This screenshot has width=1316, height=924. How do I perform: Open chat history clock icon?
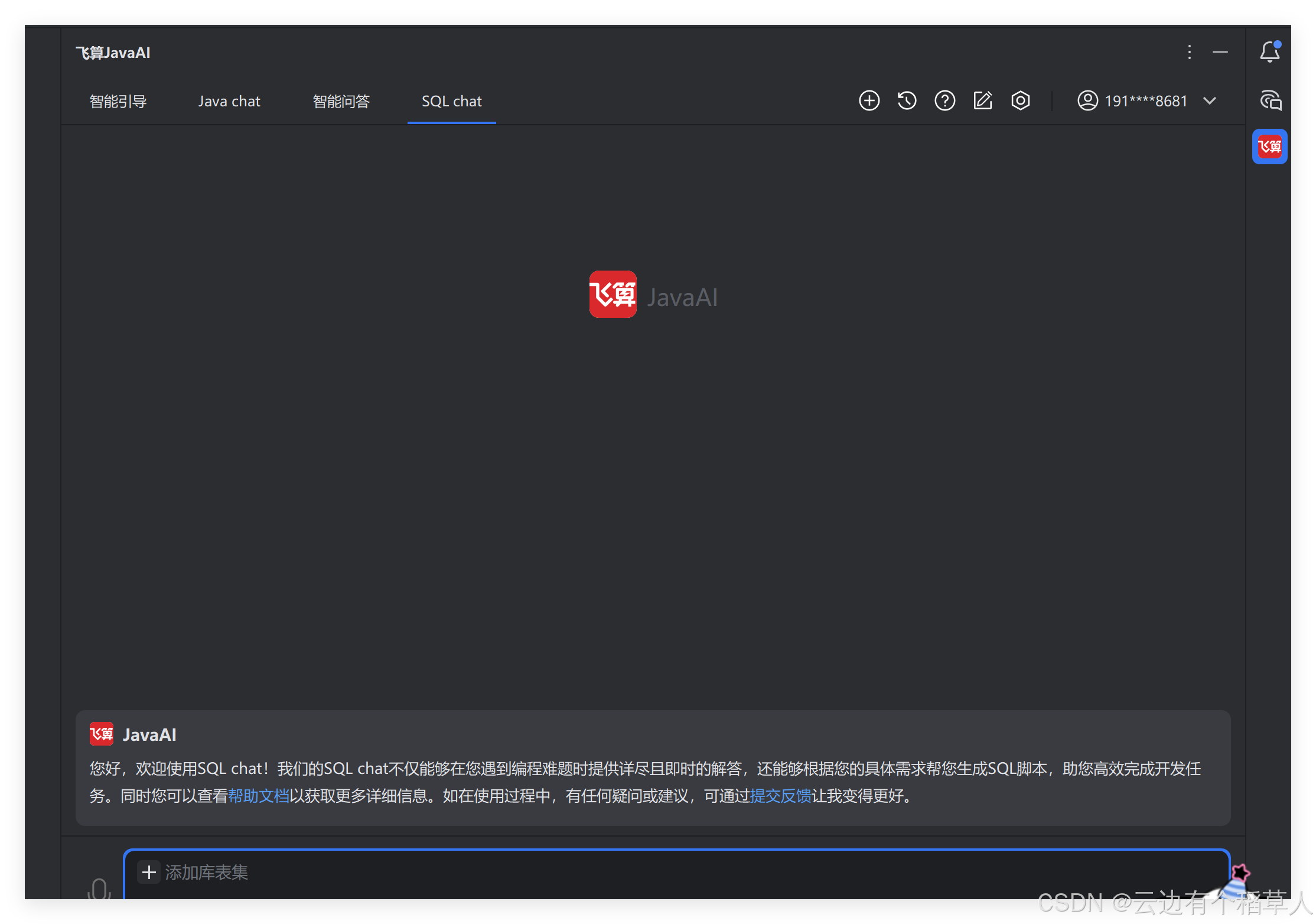[x=907, y=100]
